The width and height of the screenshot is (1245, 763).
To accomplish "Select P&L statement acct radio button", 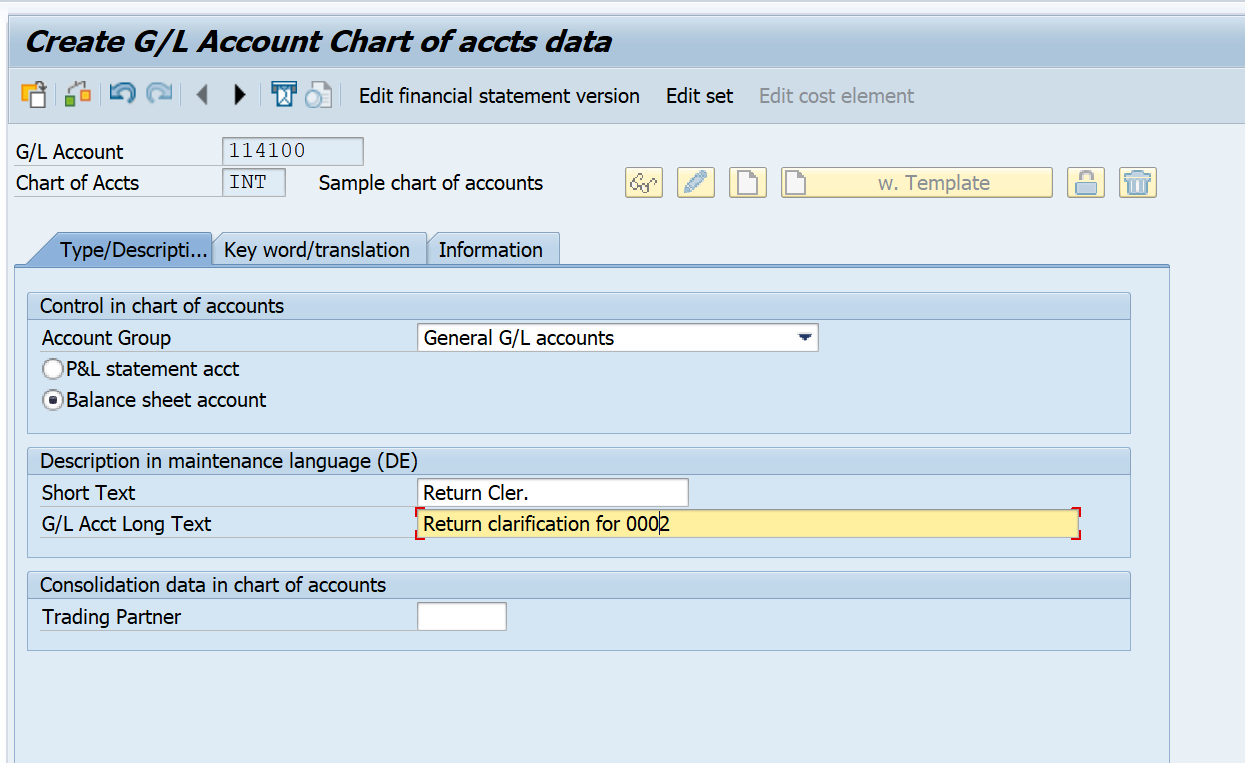I will 54,370.
